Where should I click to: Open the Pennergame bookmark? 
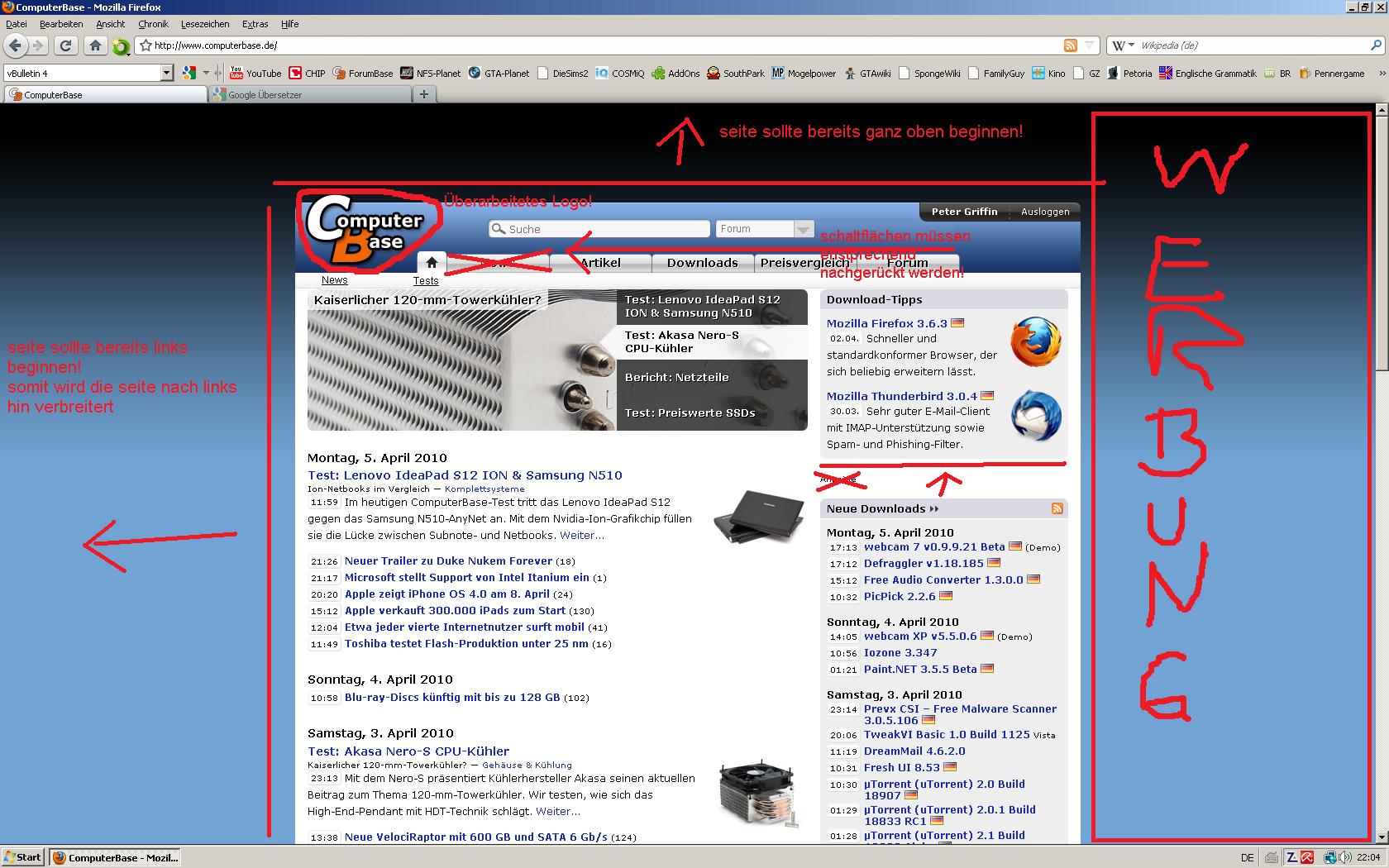point(1331,73)
